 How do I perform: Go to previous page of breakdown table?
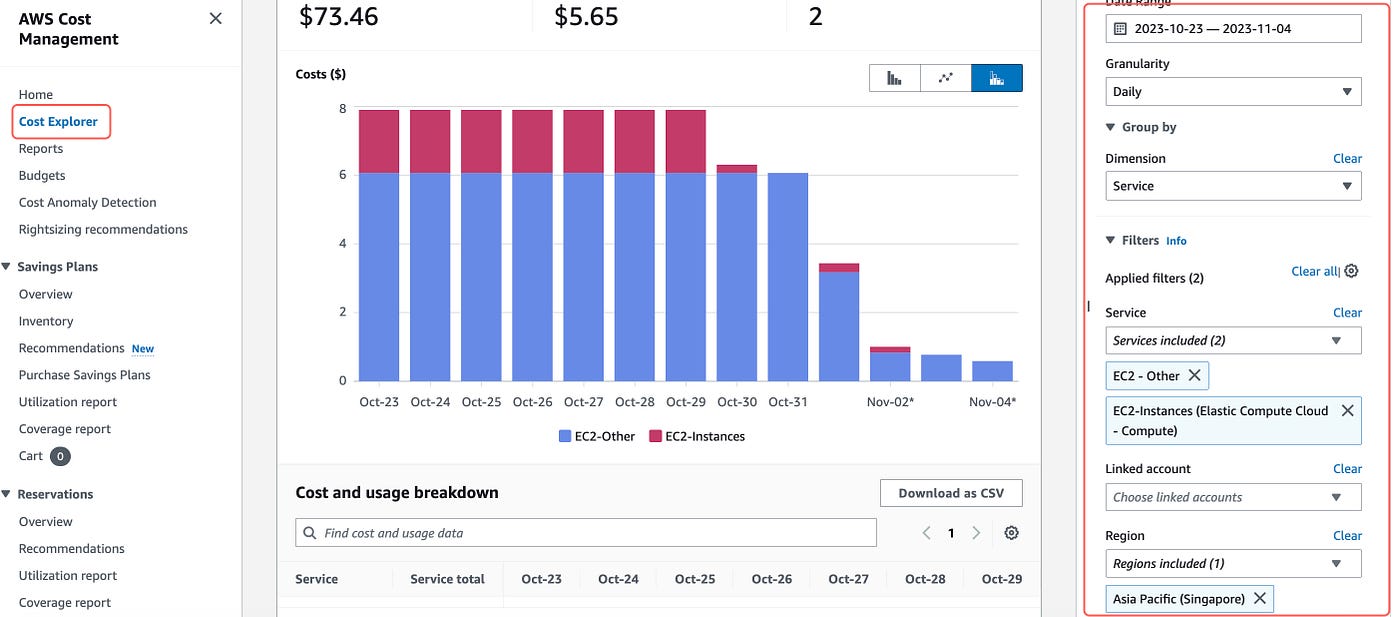[x=927, y=533]
